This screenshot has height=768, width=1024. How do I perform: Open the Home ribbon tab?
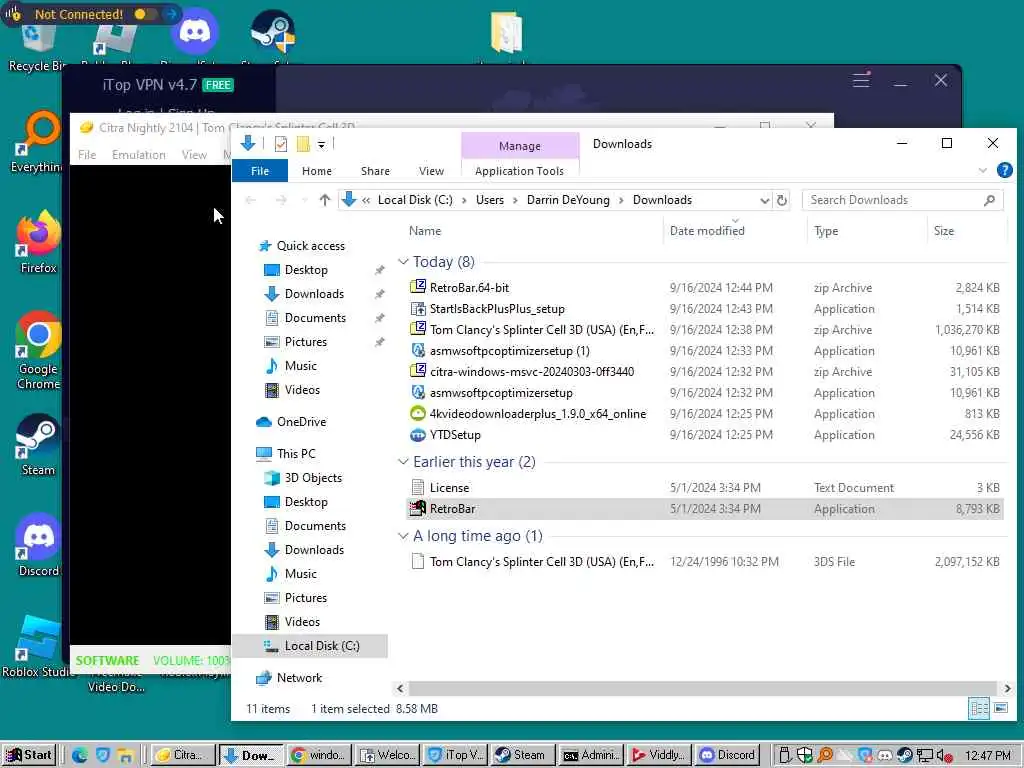[317, 170]
